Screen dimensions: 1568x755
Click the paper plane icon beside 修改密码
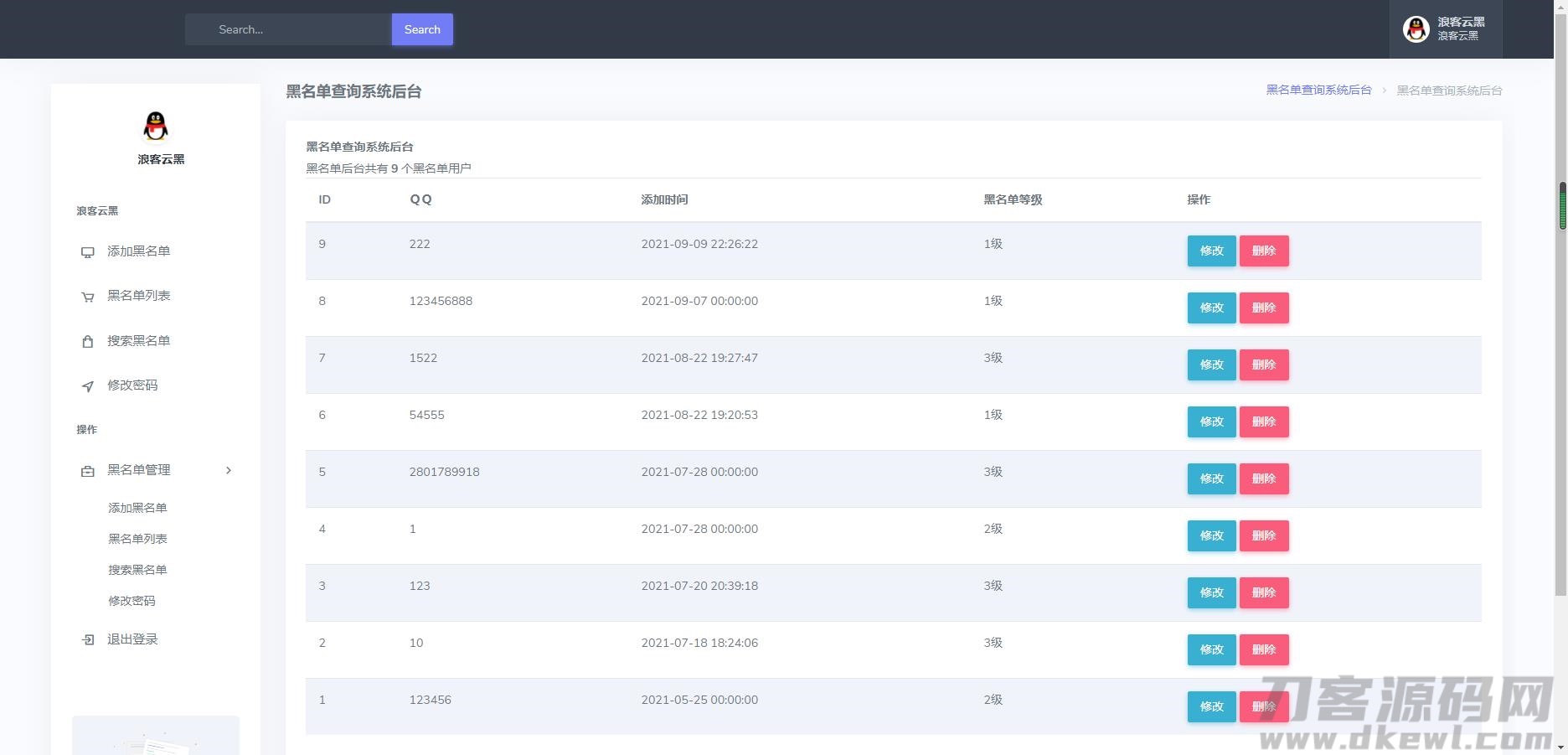pyautogui.click(x=87, y=386)
